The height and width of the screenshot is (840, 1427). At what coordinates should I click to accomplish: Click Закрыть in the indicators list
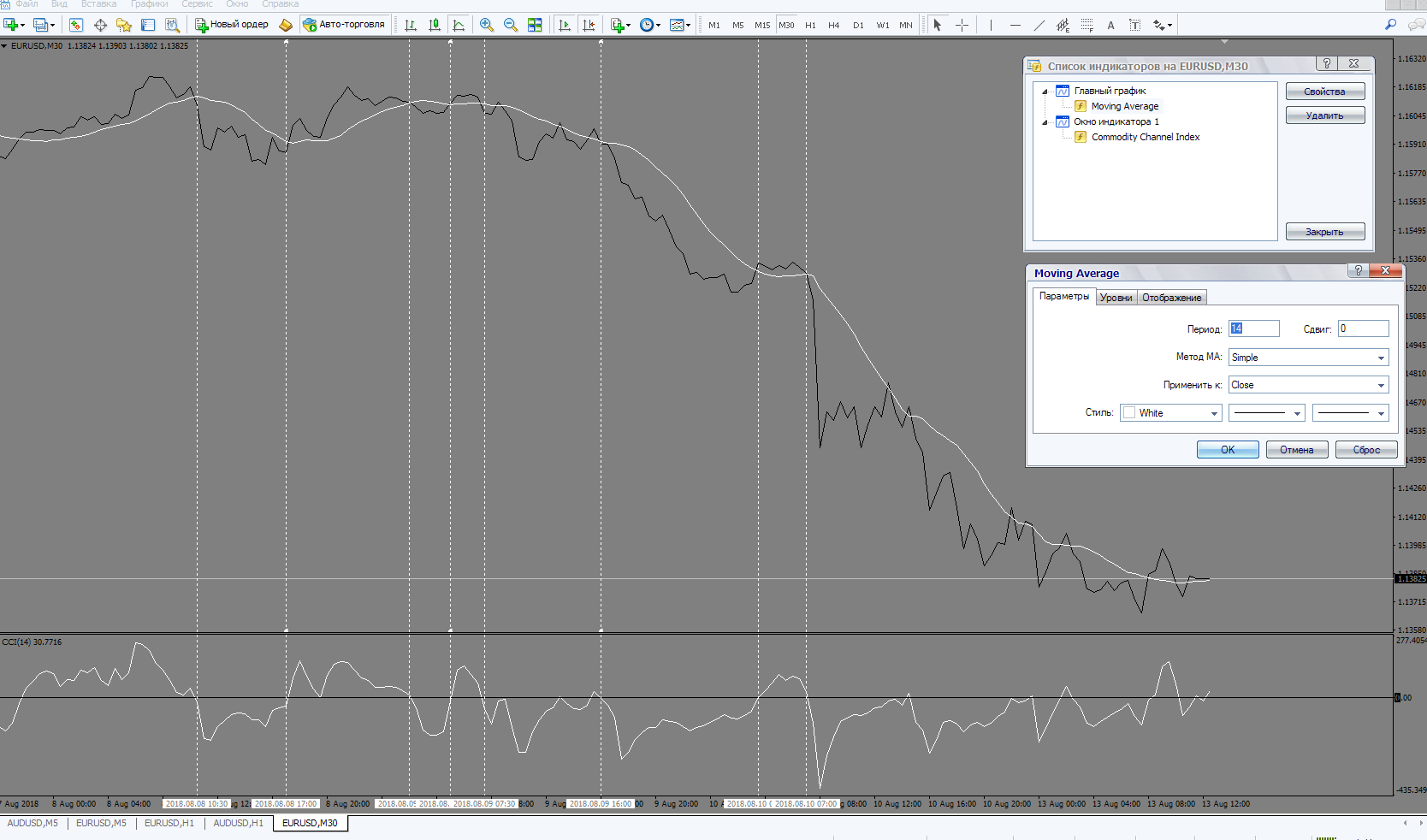1325,232
